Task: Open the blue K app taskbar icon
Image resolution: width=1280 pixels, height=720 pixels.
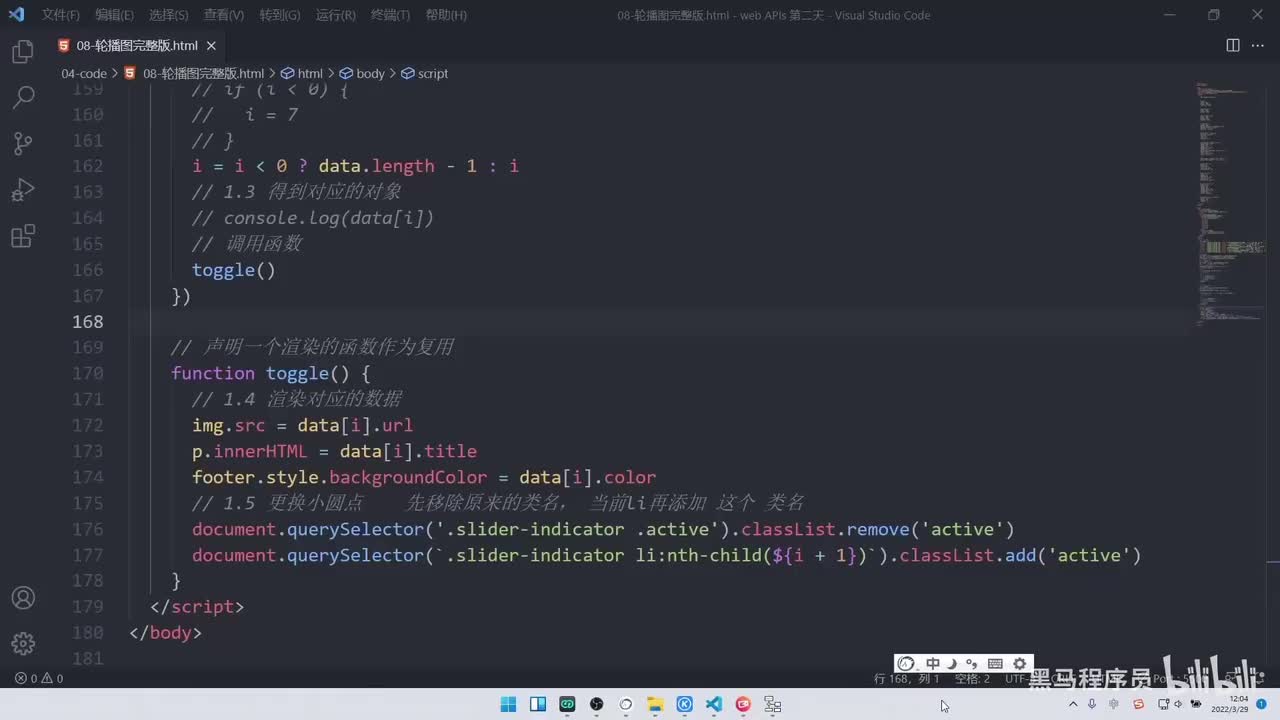Action: (685, 704)
